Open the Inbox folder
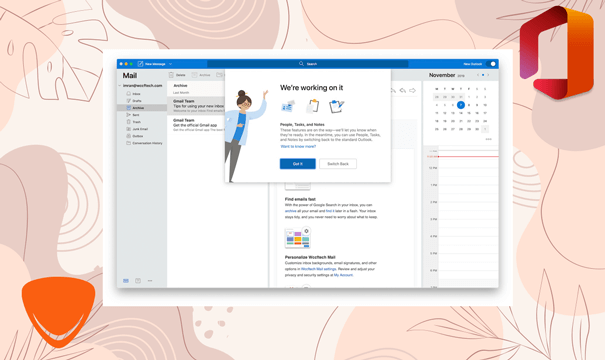 142,94
